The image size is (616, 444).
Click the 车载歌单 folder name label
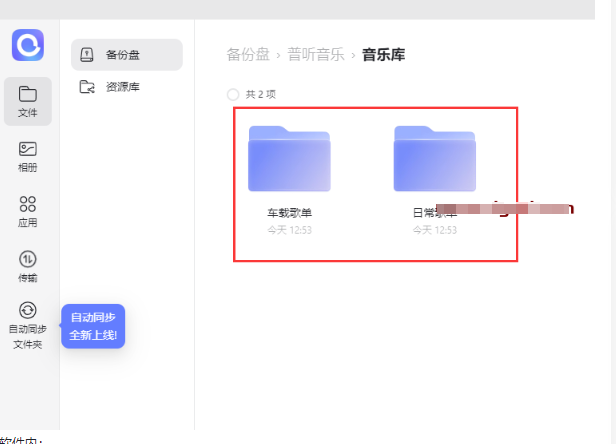(x=289, y=213)
